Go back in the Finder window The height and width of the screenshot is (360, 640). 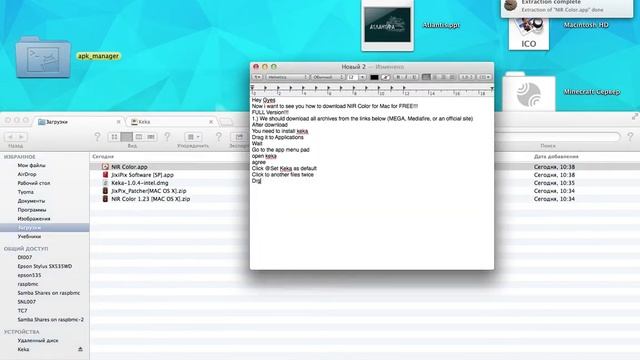pos(11,137)
